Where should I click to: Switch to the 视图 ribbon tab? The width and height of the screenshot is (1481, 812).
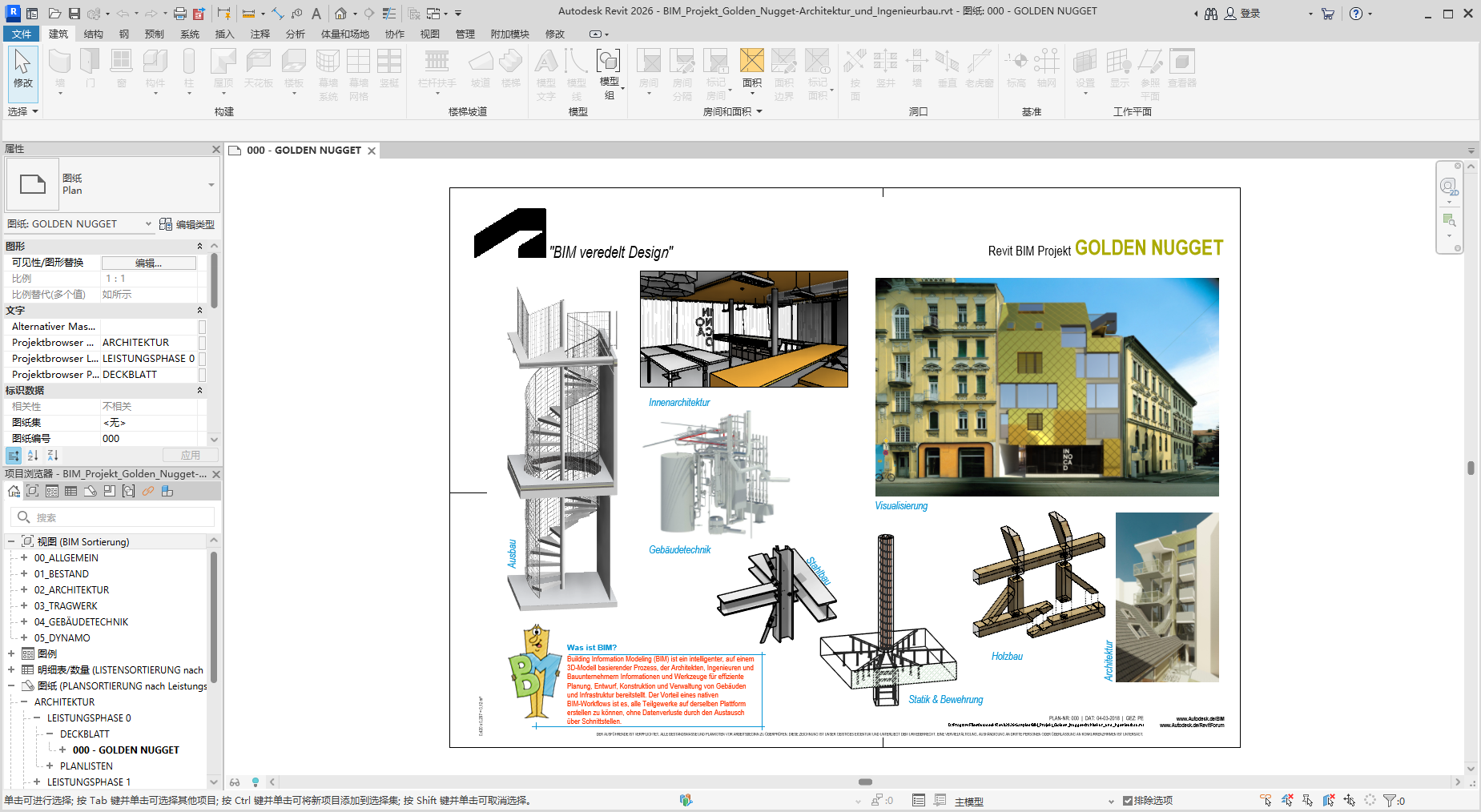[430, 34]
